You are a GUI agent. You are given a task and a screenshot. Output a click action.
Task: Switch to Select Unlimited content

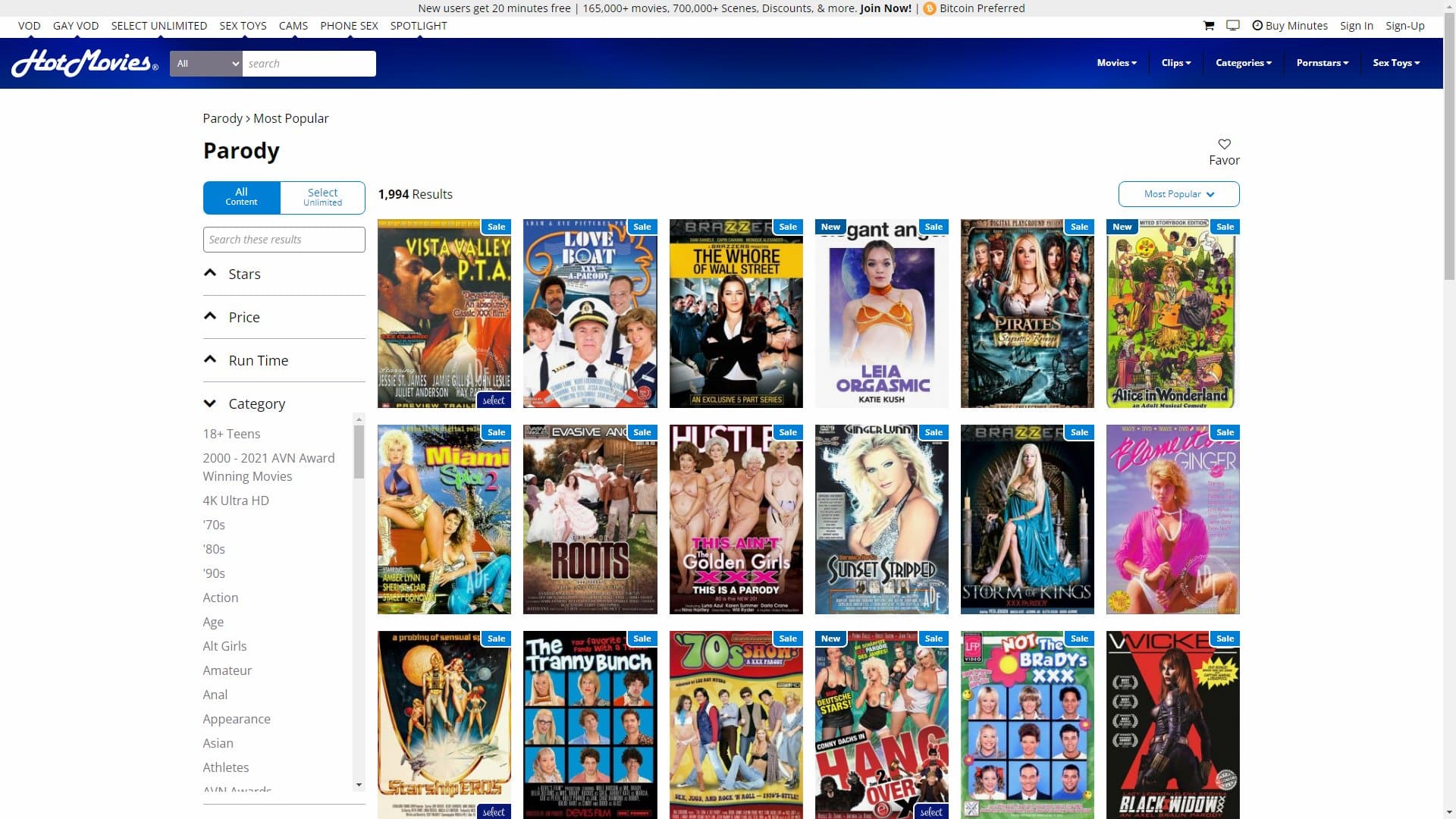click(x=322, y=197)
